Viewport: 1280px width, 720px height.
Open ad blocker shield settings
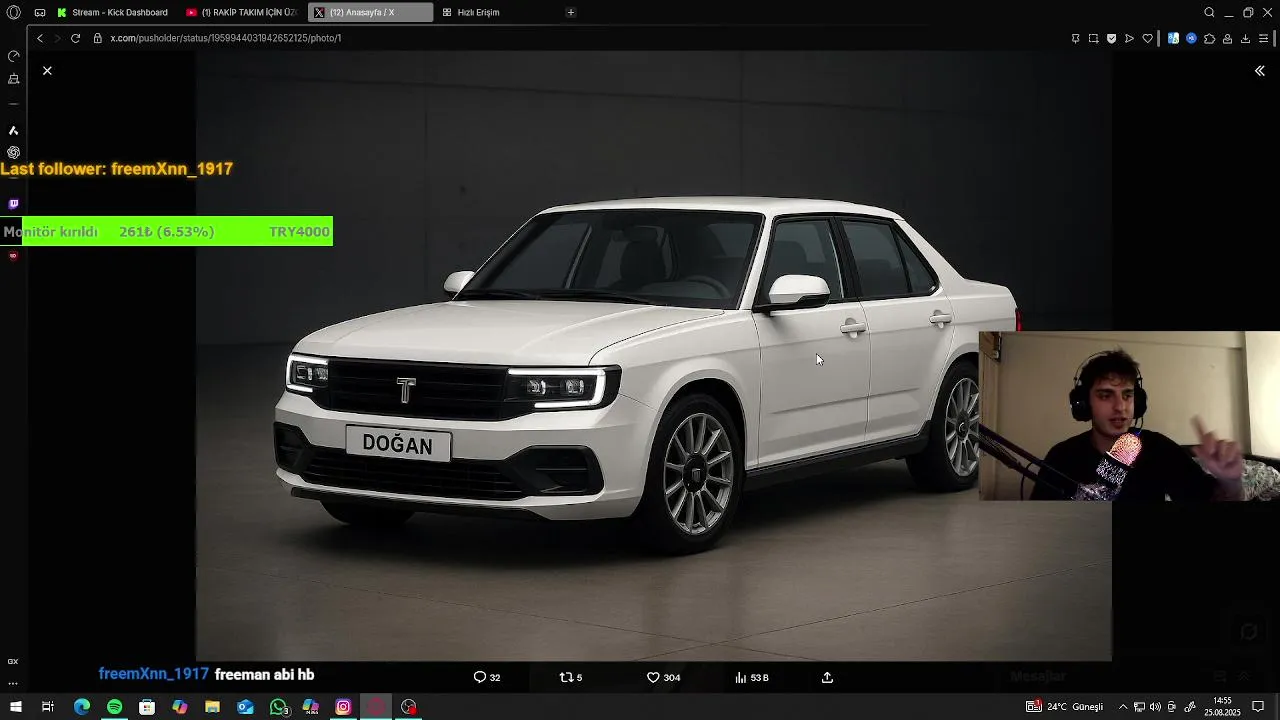tap(1111, 38)
